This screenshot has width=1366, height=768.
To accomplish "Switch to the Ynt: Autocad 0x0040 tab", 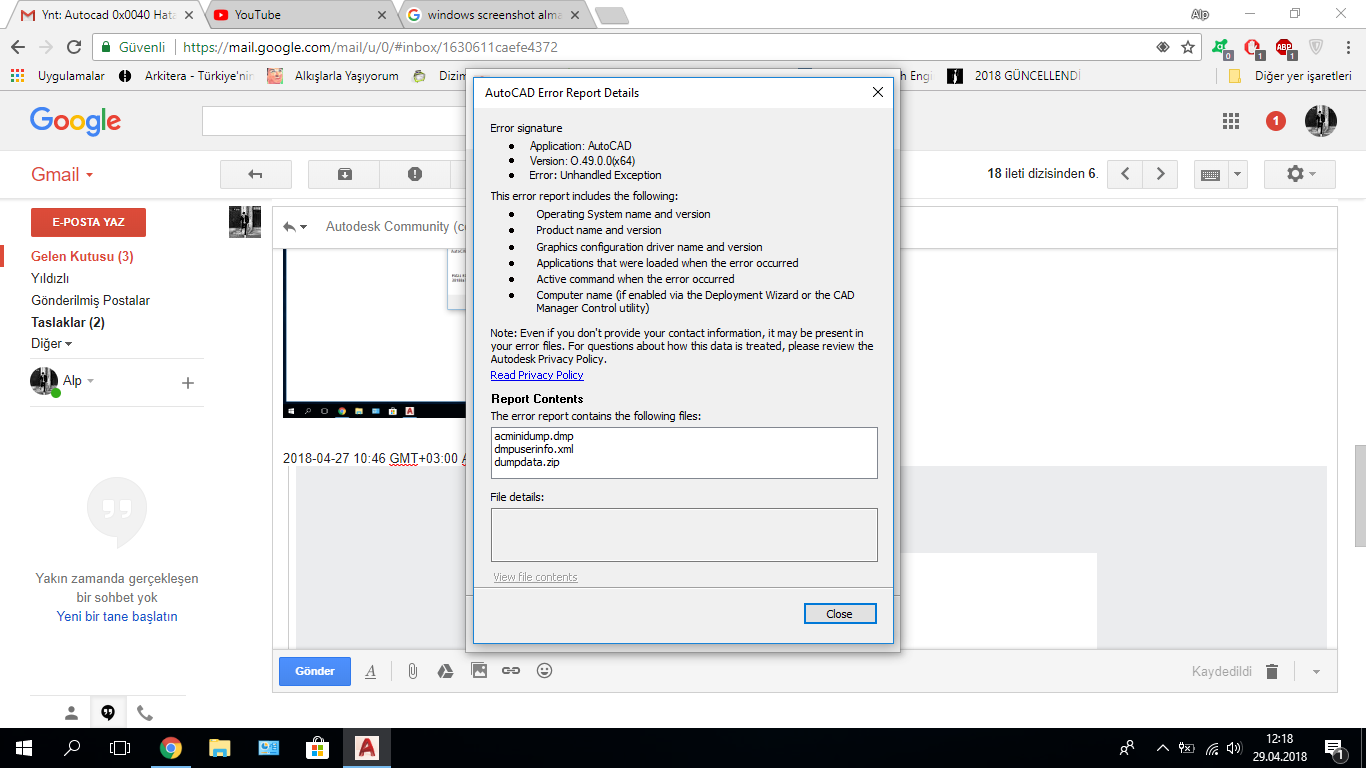I will pos(110,15).
